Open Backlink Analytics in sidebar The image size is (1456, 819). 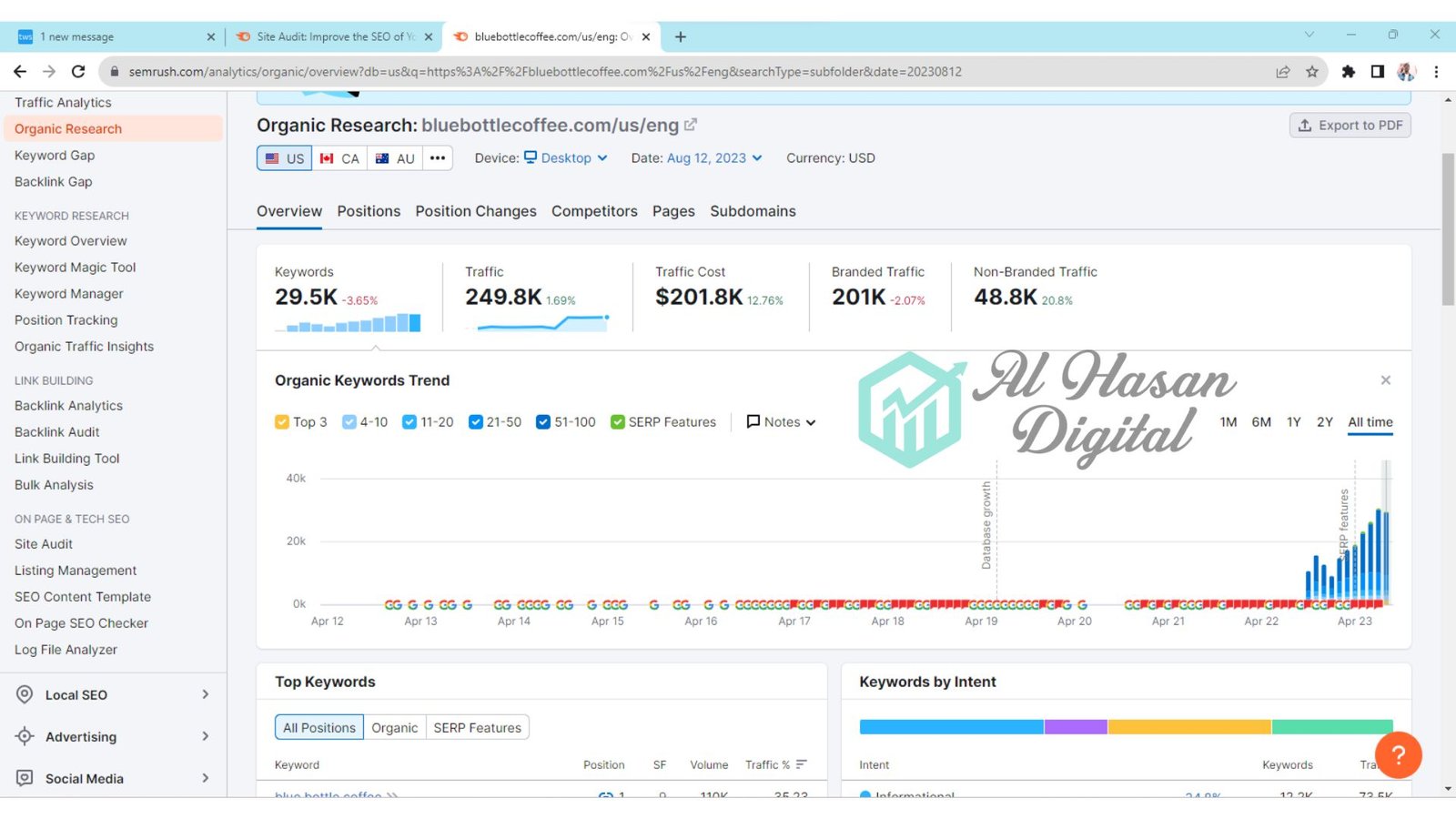[x=68, y=406]
